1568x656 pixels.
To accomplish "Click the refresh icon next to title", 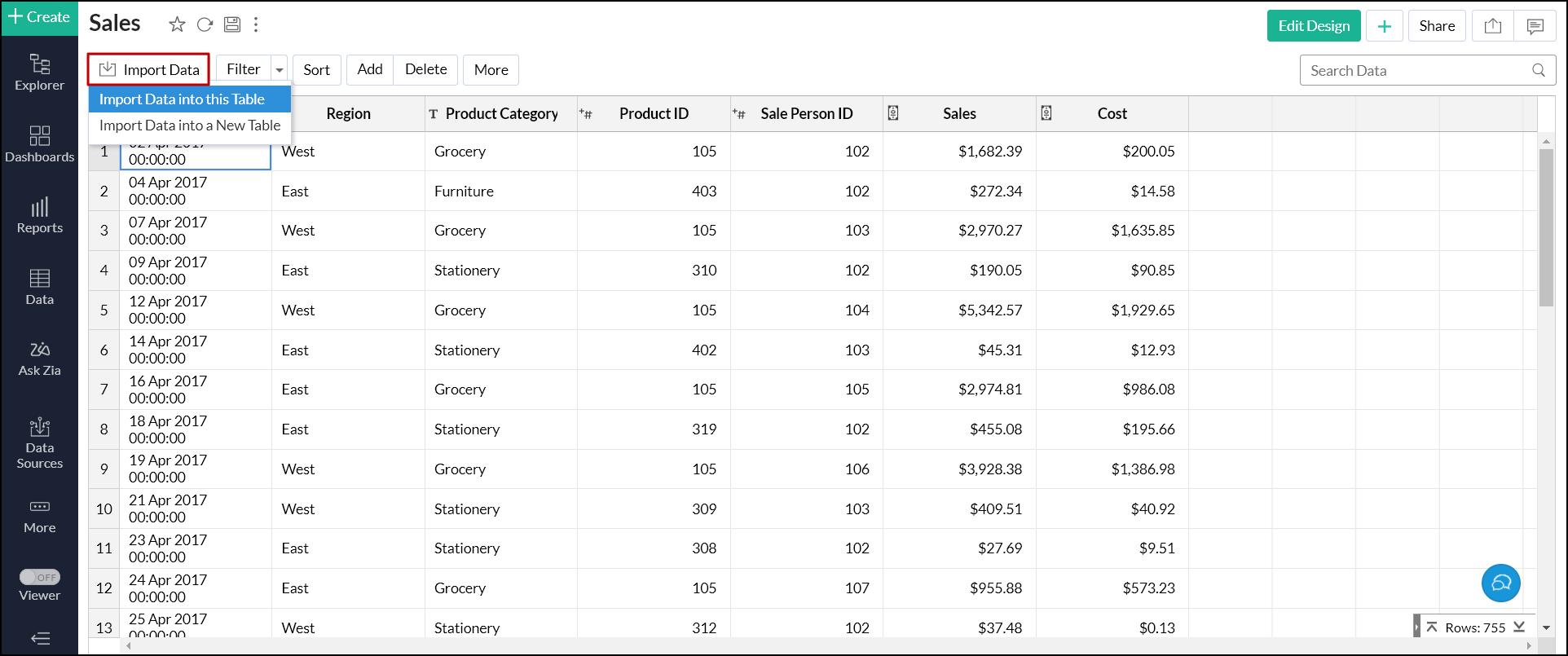I will 205,24.
